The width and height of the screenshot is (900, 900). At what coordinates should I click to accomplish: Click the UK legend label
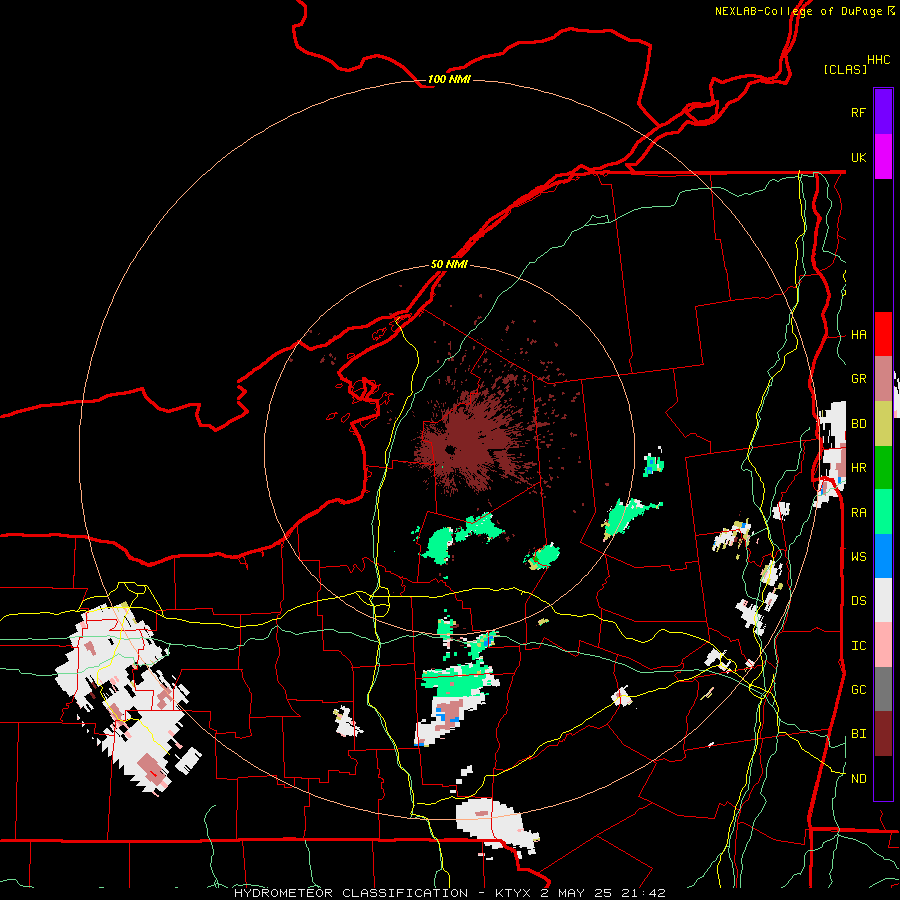point(858,157)
